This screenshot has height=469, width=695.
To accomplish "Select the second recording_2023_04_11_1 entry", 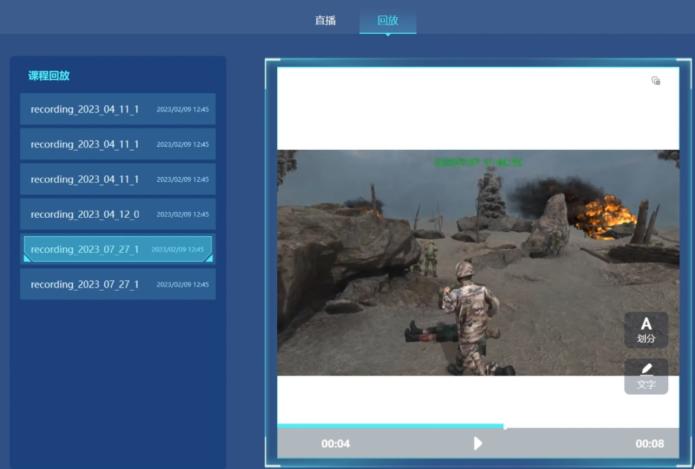I will click(x=117, y=144).
